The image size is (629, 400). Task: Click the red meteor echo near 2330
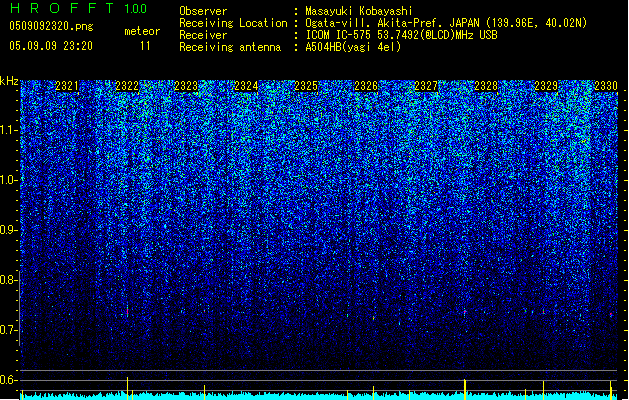[611, 314]
